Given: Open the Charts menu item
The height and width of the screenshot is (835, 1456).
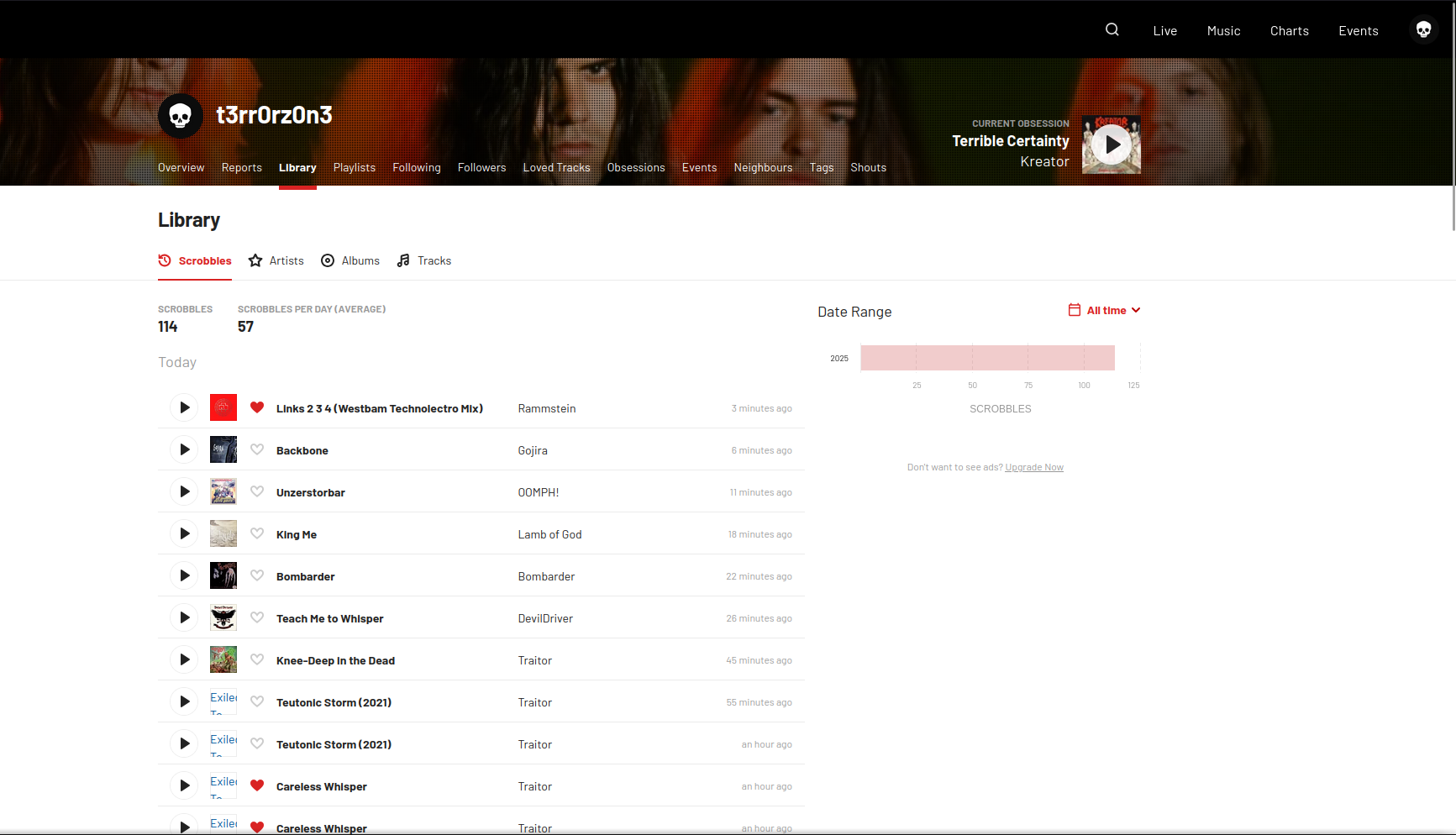Looking at the screenshot, I should (x=1289, y=31).
